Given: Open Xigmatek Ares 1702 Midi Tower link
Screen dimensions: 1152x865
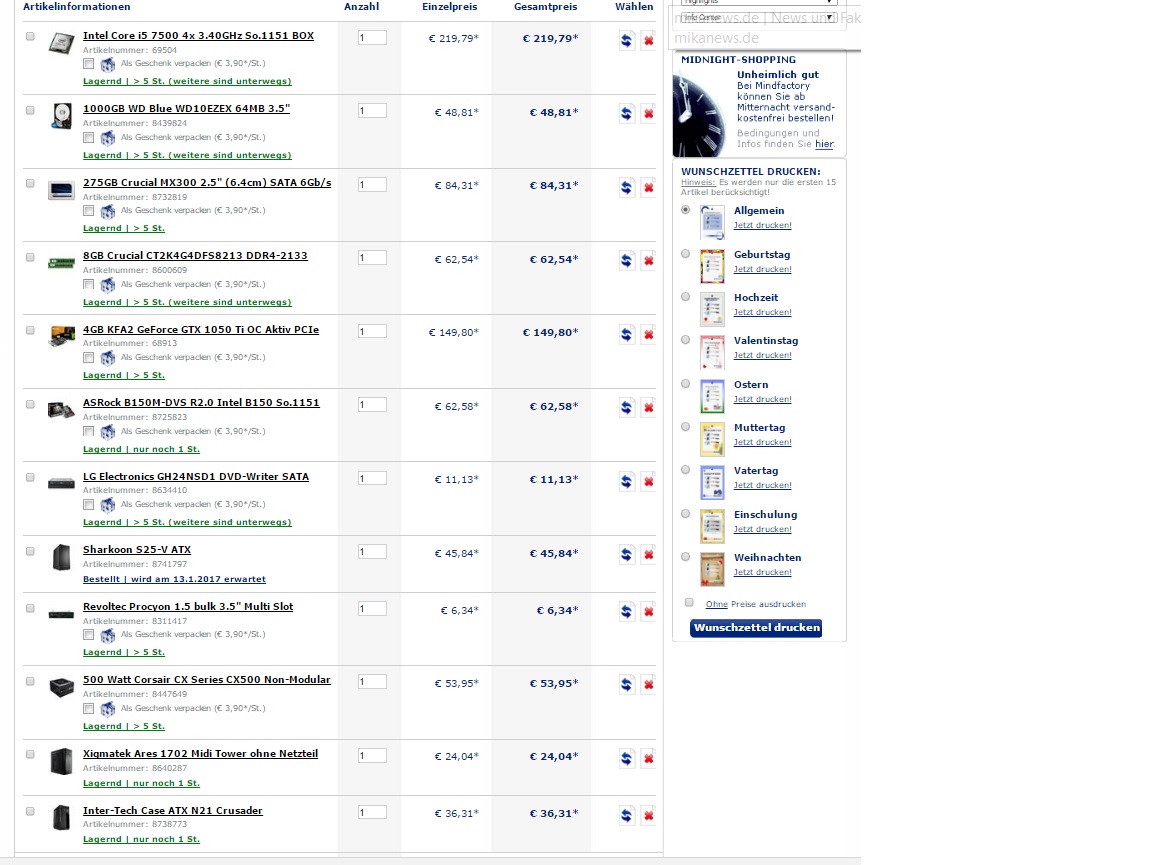Looking at the screenshot, I should 201,753.
